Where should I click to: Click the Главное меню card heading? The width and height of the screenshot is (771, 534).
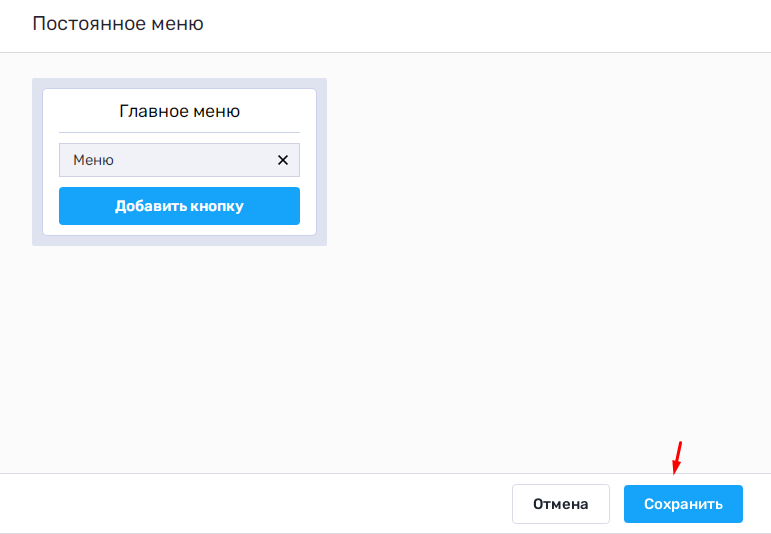pyautogui.click(x=179, y=111)
